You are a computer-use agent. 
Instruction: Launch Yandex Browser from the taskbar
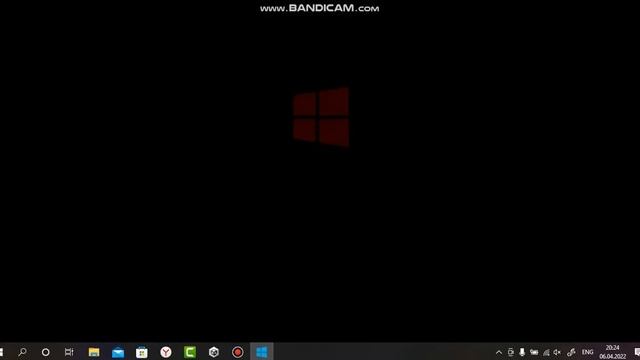(166, 352)
